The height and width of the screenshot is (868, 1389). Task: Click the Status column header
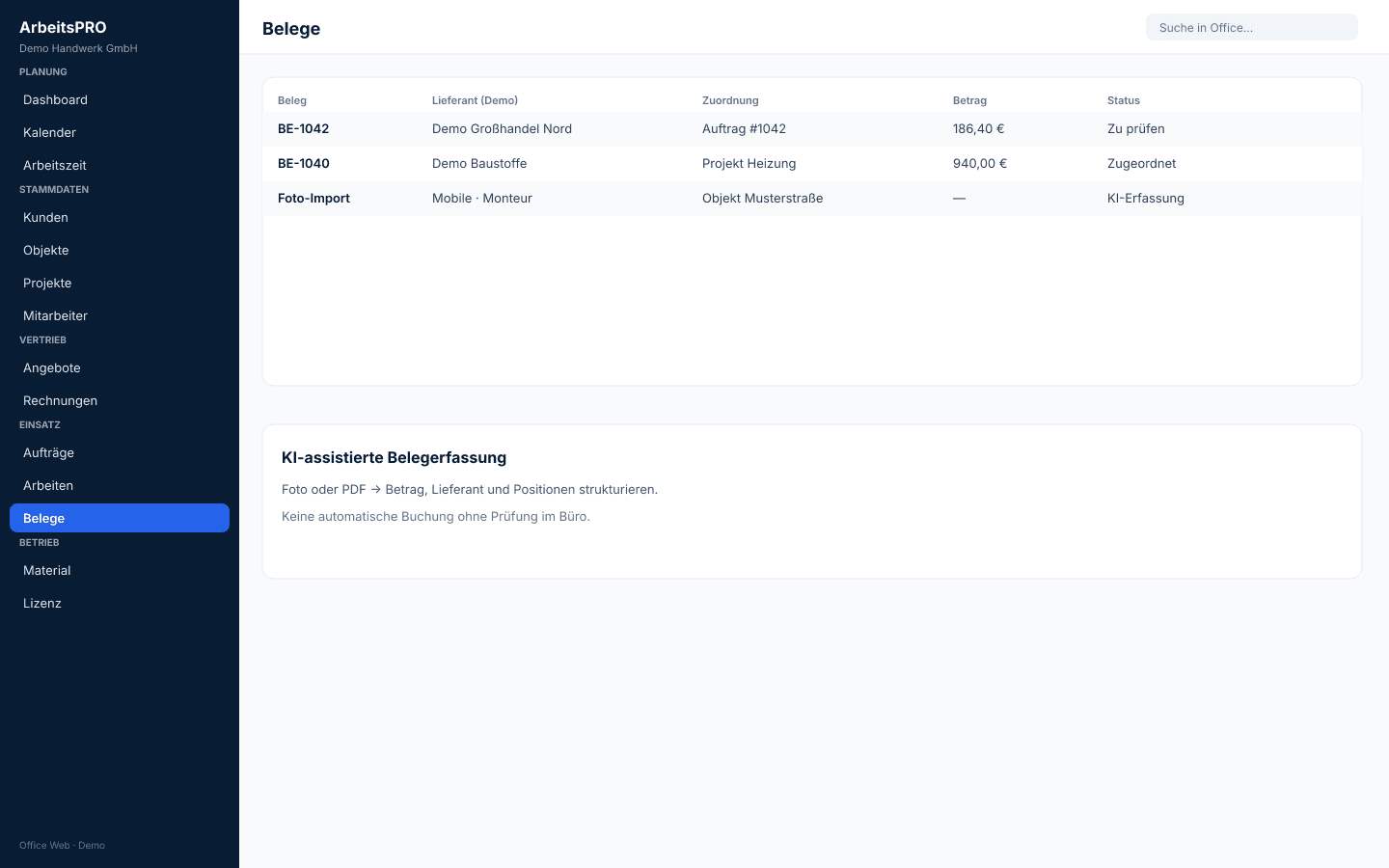click(x=1124, y=100)
